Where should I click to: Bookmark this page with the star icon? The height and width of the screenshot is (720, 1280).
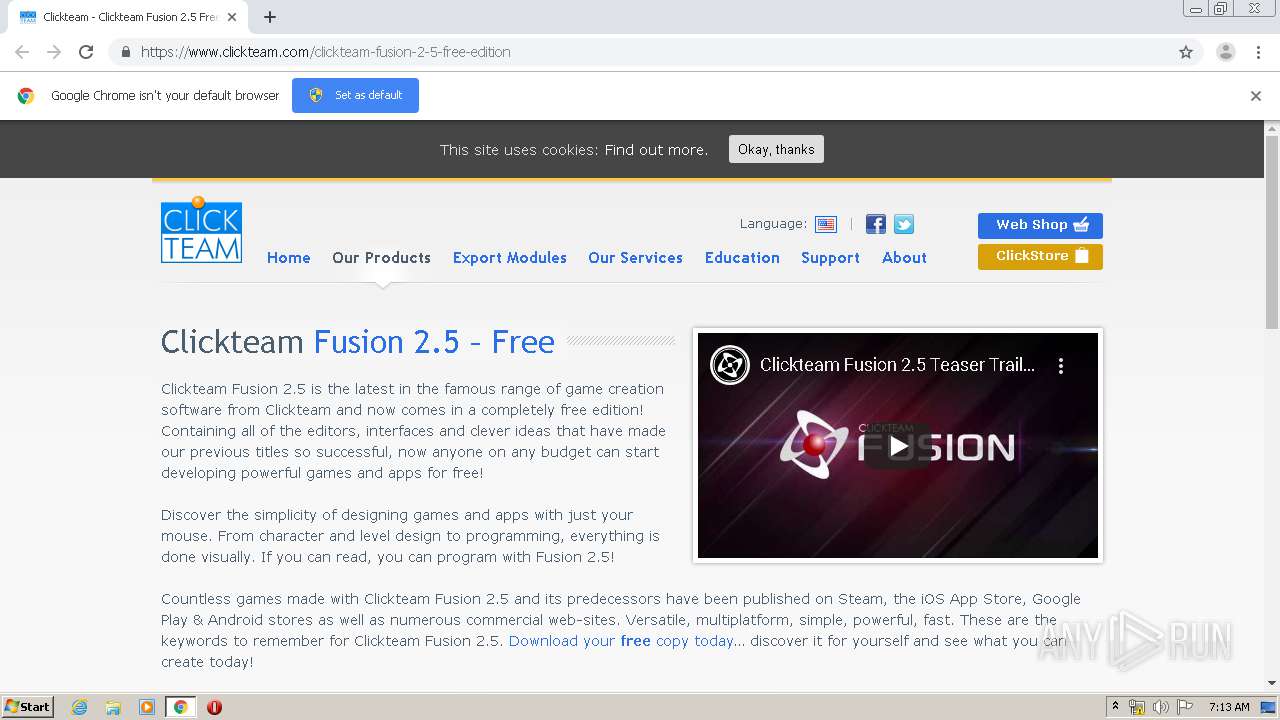(1186, 52)
